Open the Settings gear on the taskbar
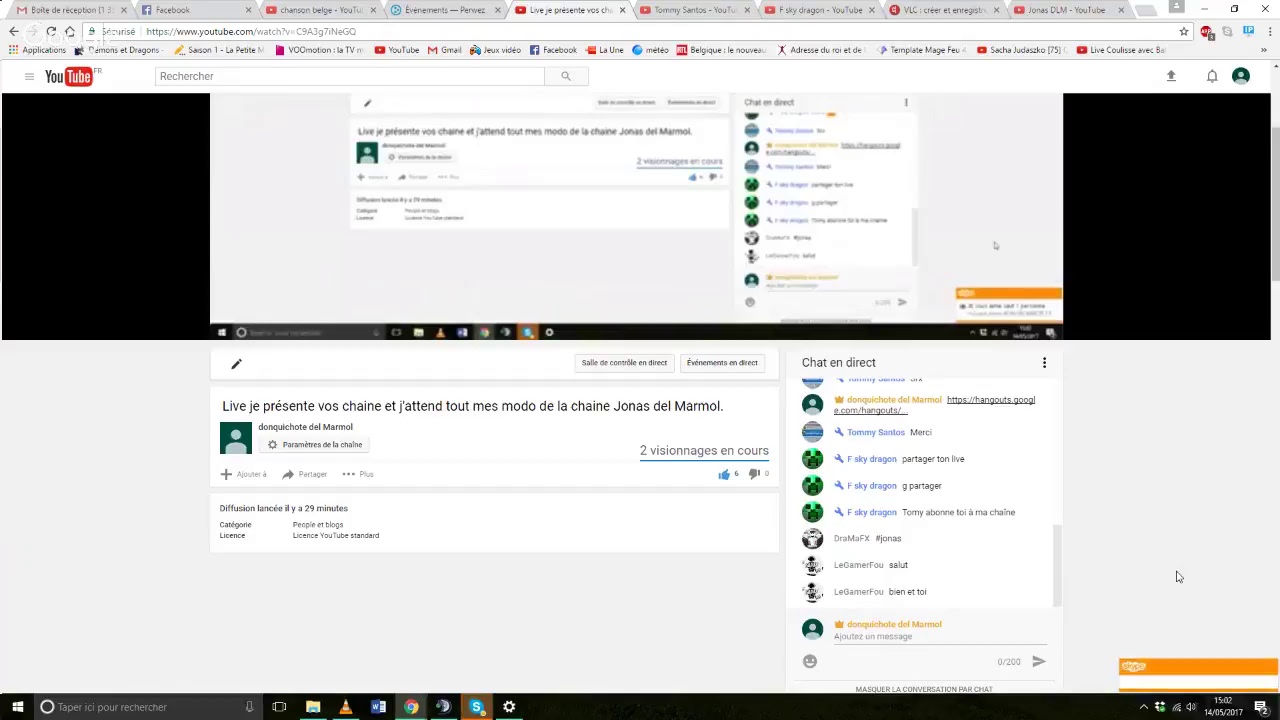 pyautogui.click(x=509, y=707)
